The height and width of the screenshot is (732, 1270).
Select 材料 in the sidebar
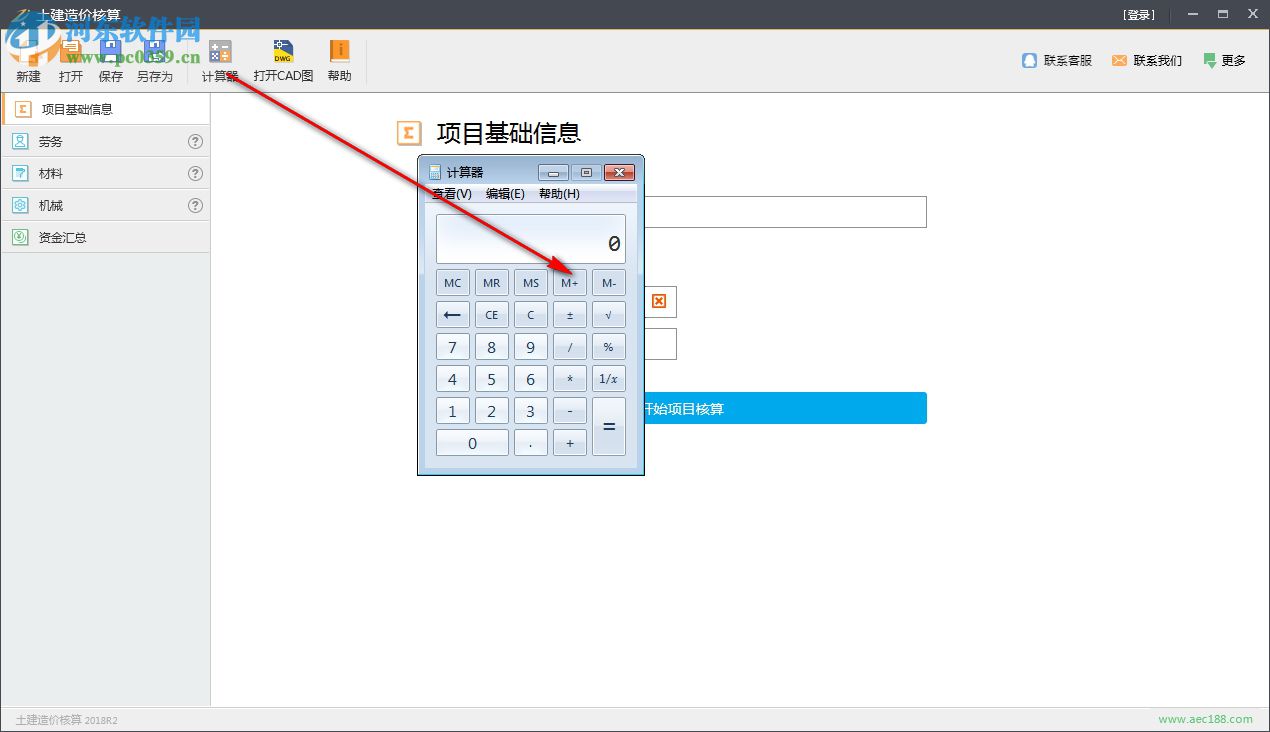click(106, 174)
